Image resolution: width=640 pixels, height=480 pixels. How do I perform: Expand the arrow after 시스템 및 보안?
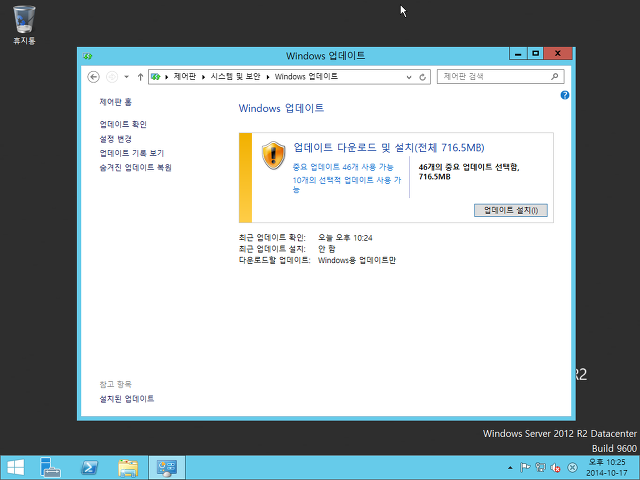268,77
